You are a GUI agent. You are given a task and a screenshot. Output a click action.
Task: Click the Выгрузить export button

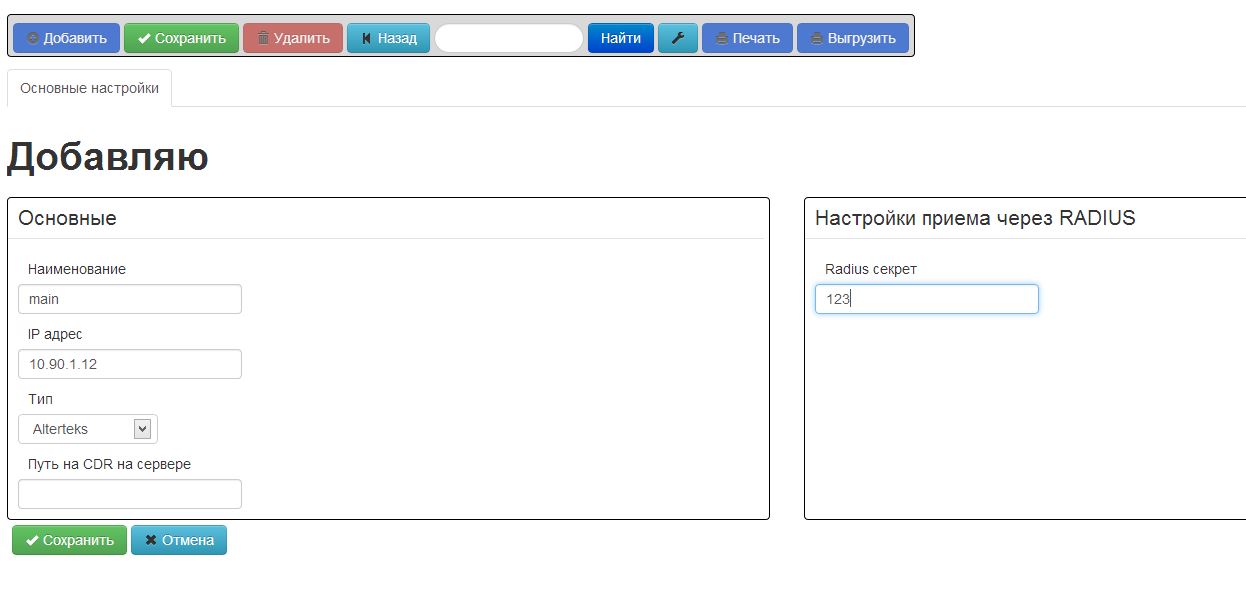[852, 38]
